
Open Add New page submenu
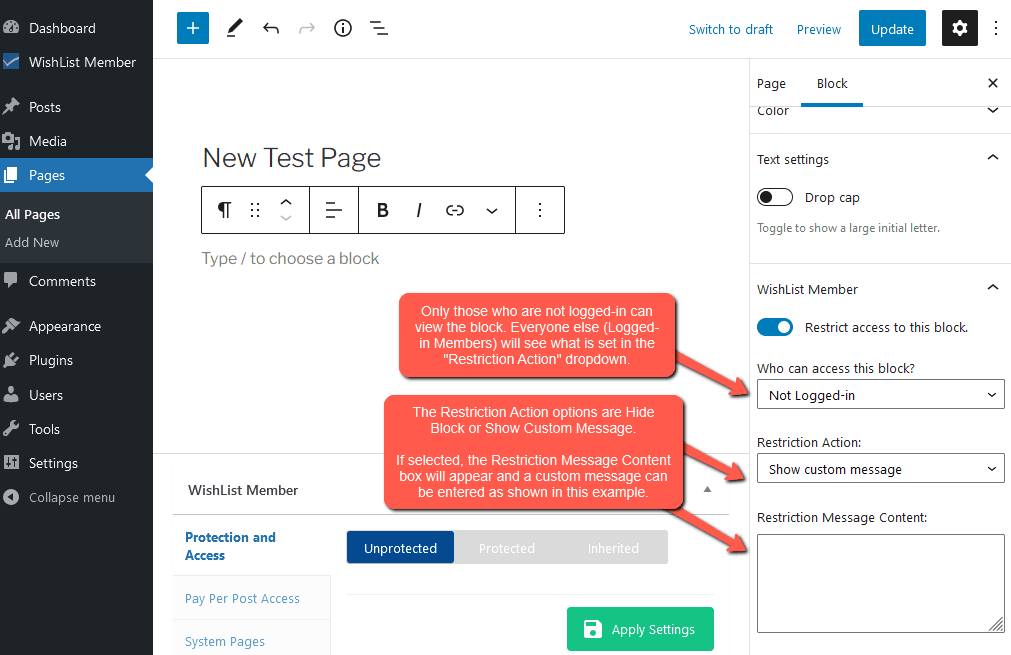tap(32, 242)
